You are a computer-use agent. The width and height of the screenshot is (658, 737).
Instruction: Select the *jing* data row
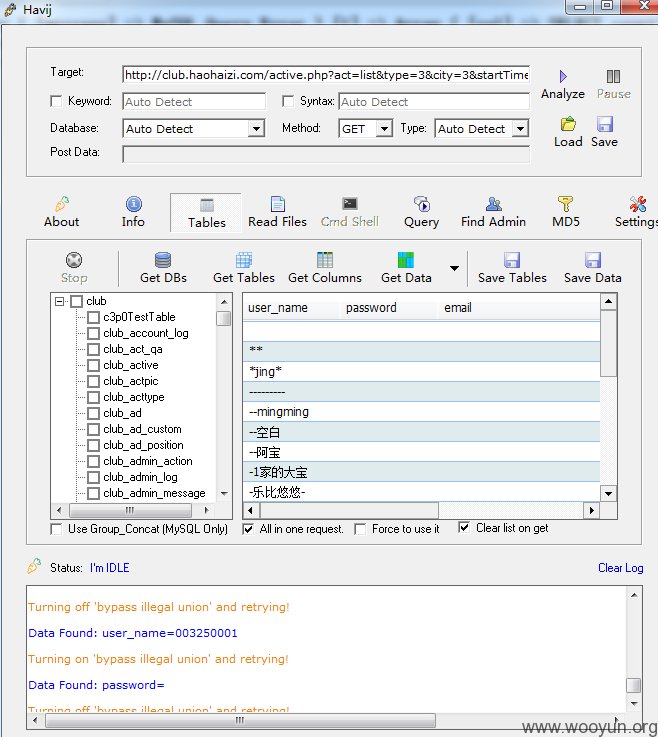(422, 372)
